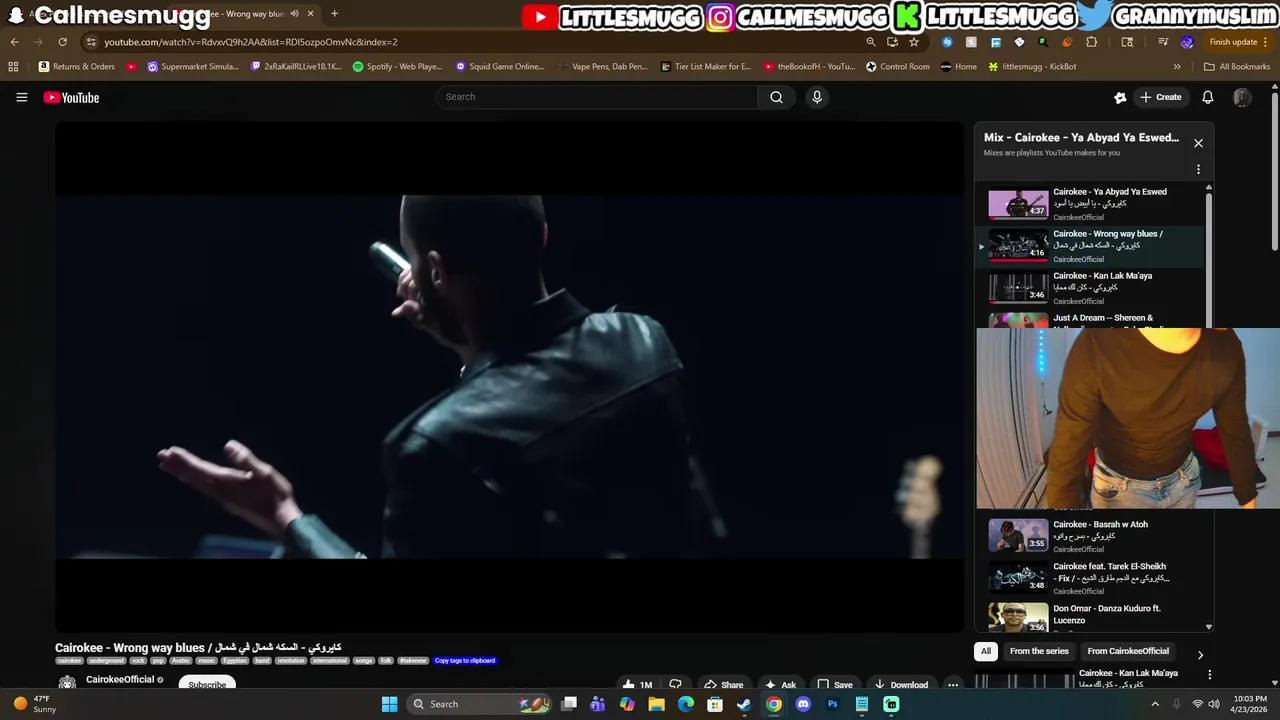Open YouTube notifications bell
This screenshot has width=1280, height=720.
pos(1207,97)
